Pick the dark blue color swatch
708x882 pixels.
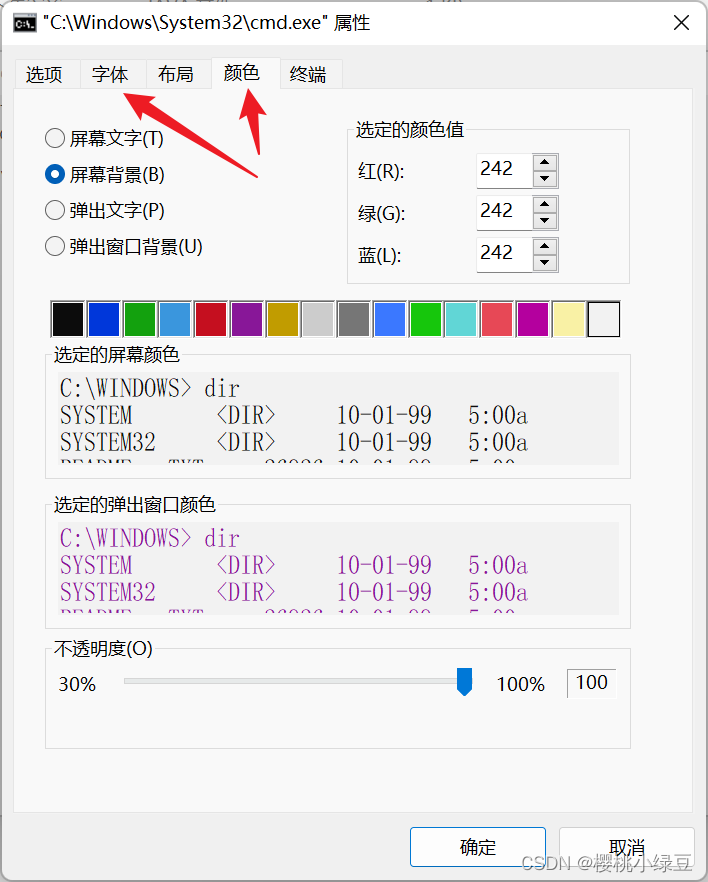click(x=103, y=319)
